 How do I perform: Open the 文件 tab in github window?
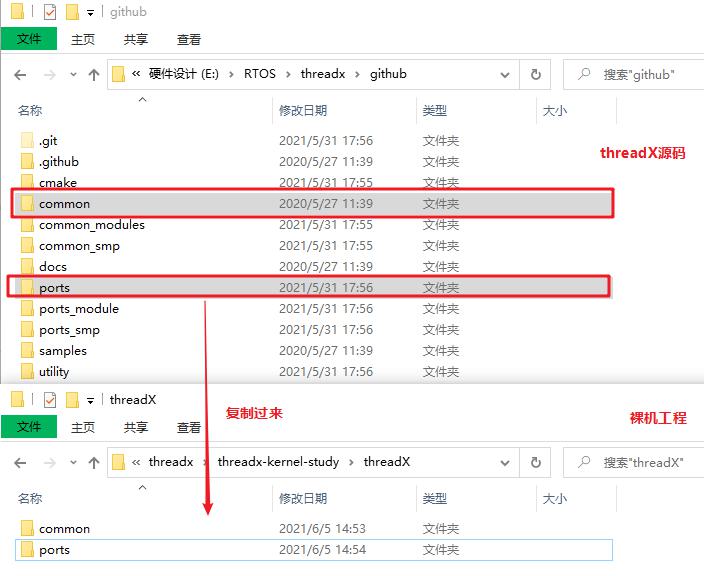click(29, 39)
